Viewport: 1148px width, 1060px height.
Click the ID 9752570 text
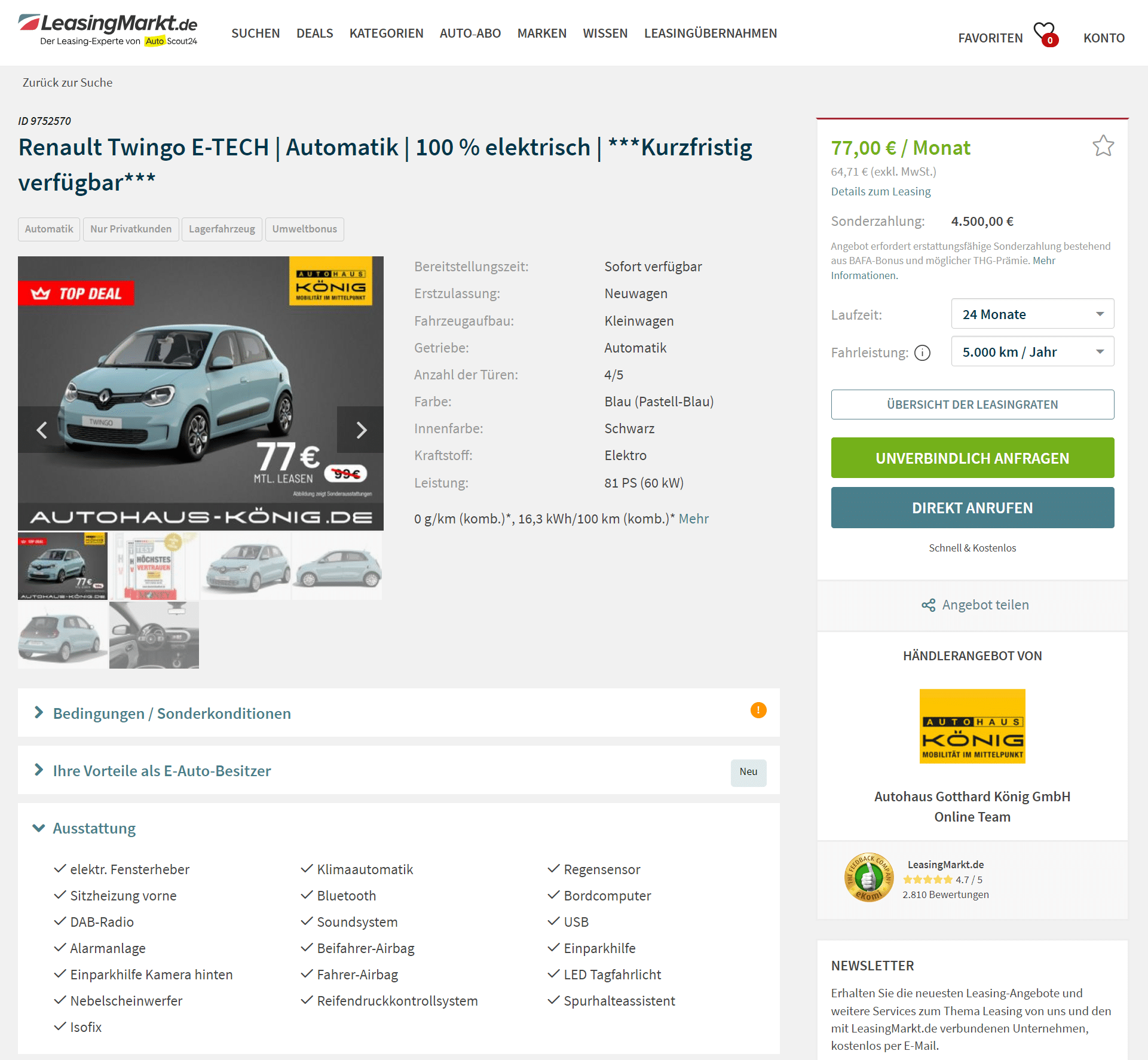pos(44,121)
